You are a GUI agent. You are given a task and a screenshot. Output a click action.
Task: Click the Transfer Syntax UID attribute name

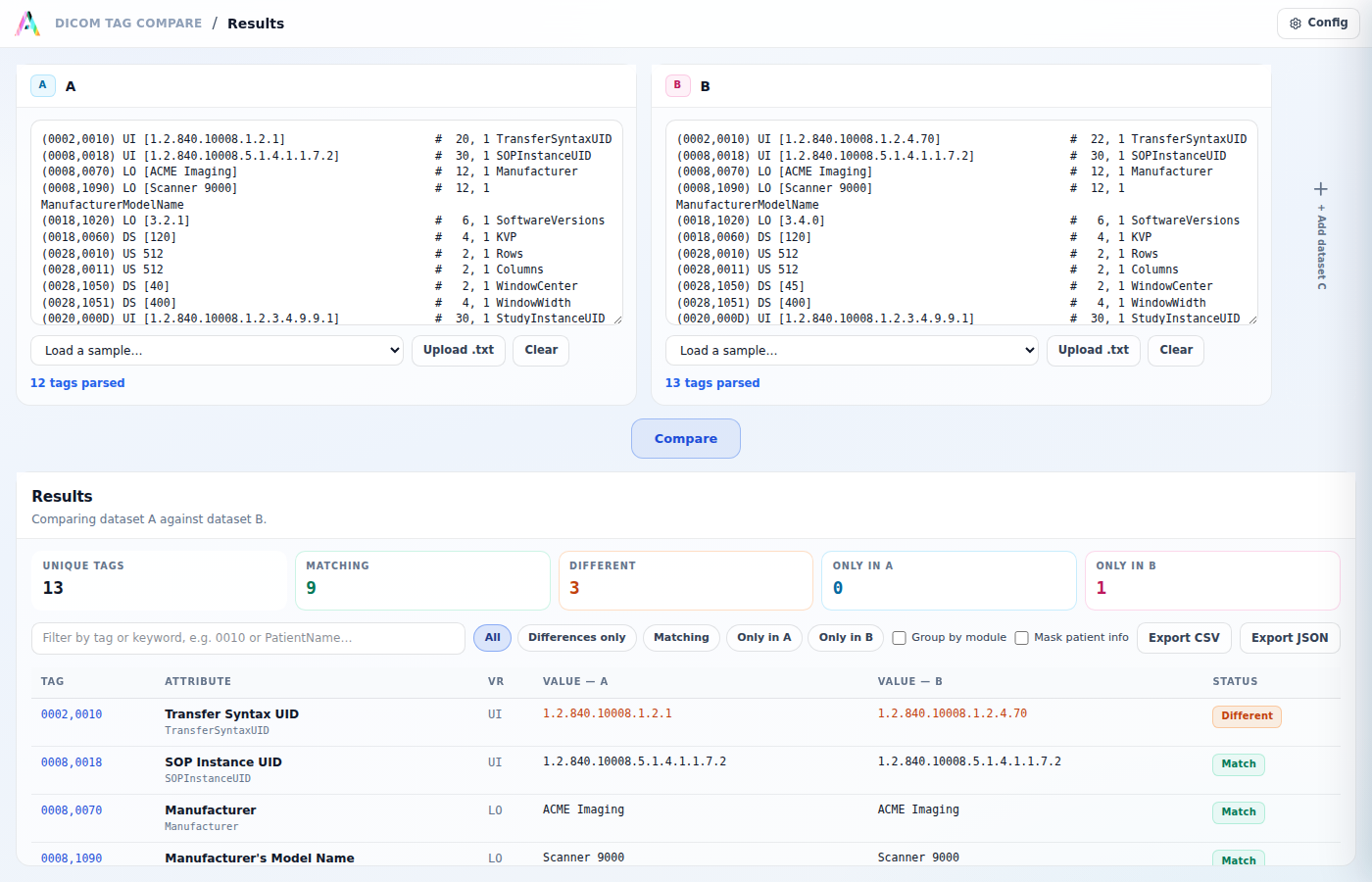point(231,714)
